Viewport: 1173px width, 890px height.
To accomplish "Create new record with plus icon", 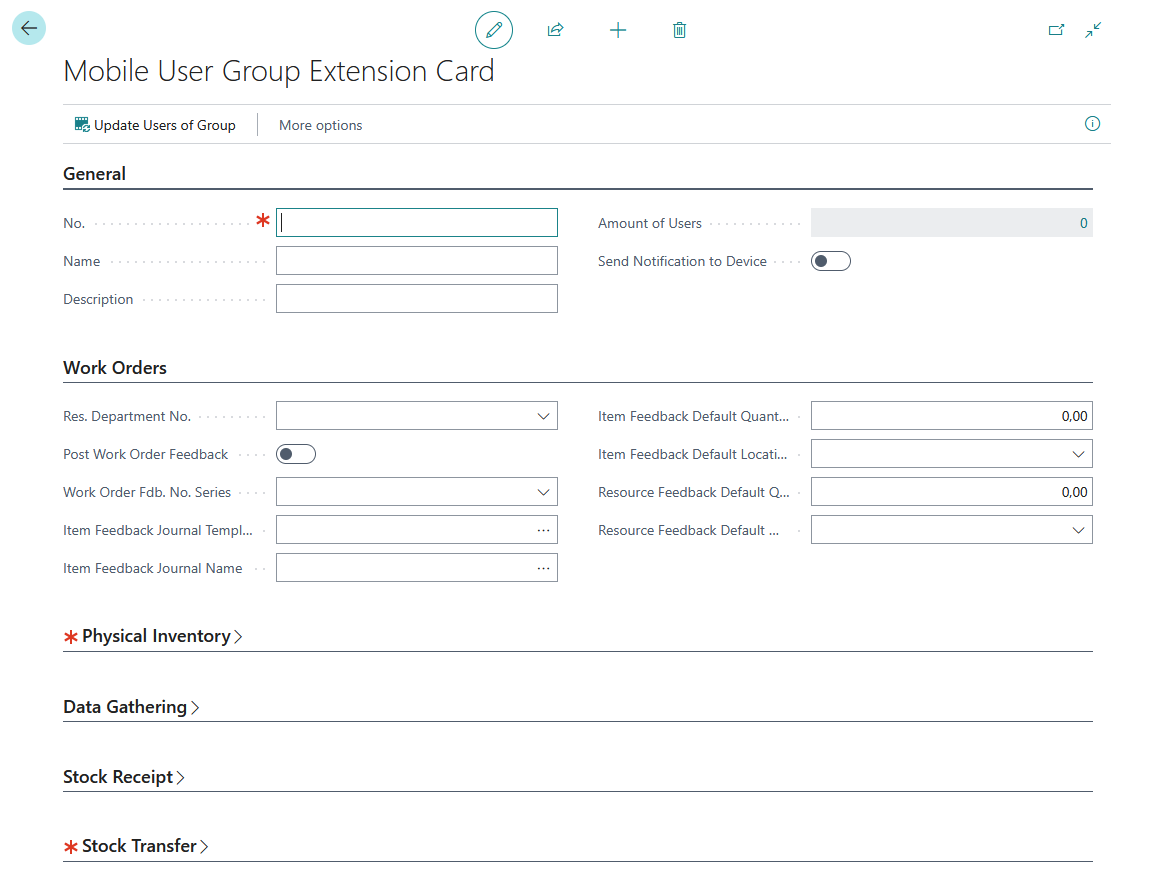I will coord(618,30).
